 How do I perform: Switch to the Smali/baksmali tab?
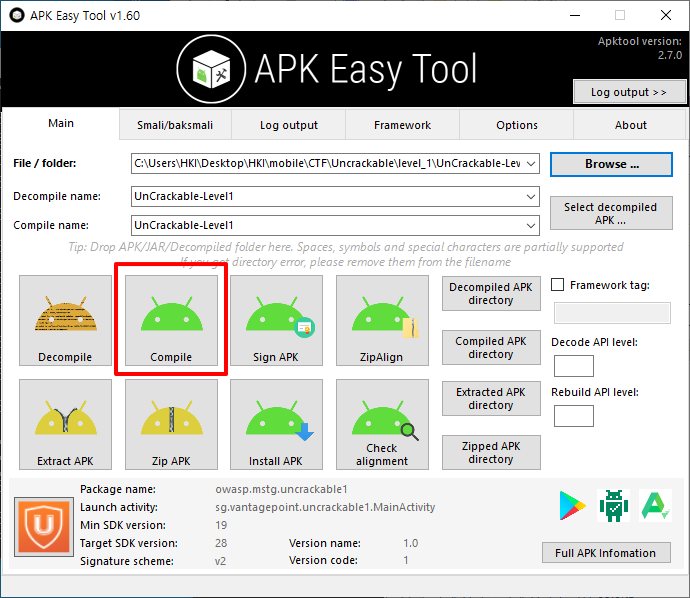pos(175,125)
